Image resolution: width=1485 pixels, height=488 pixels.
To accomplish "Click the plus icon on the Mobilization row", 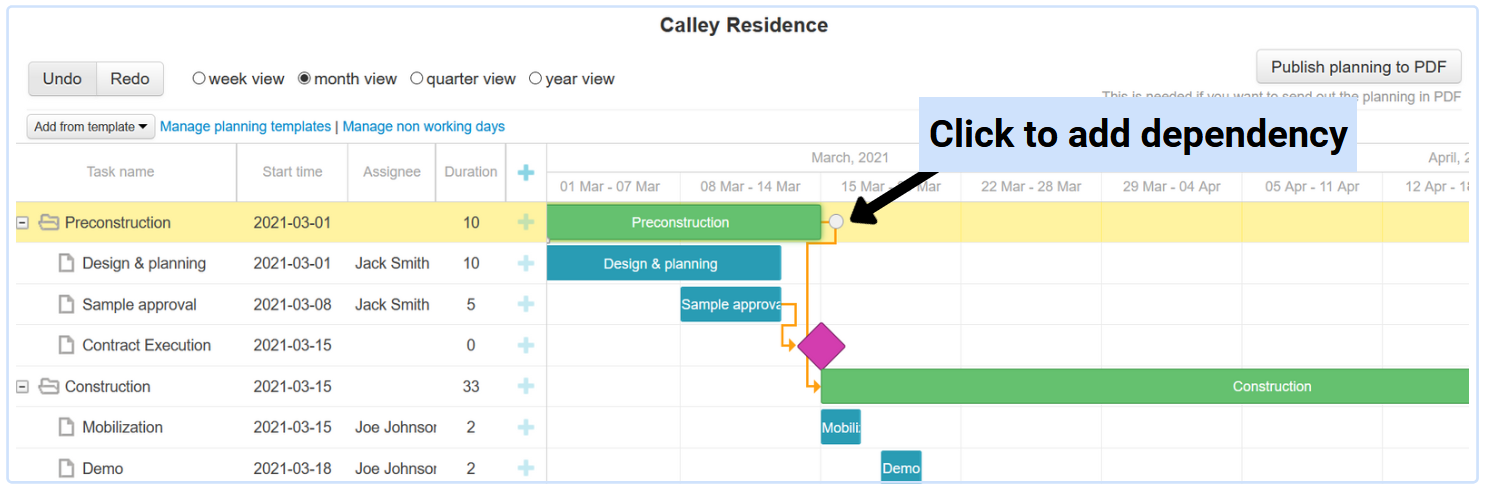I will click(x=526, y=427).
